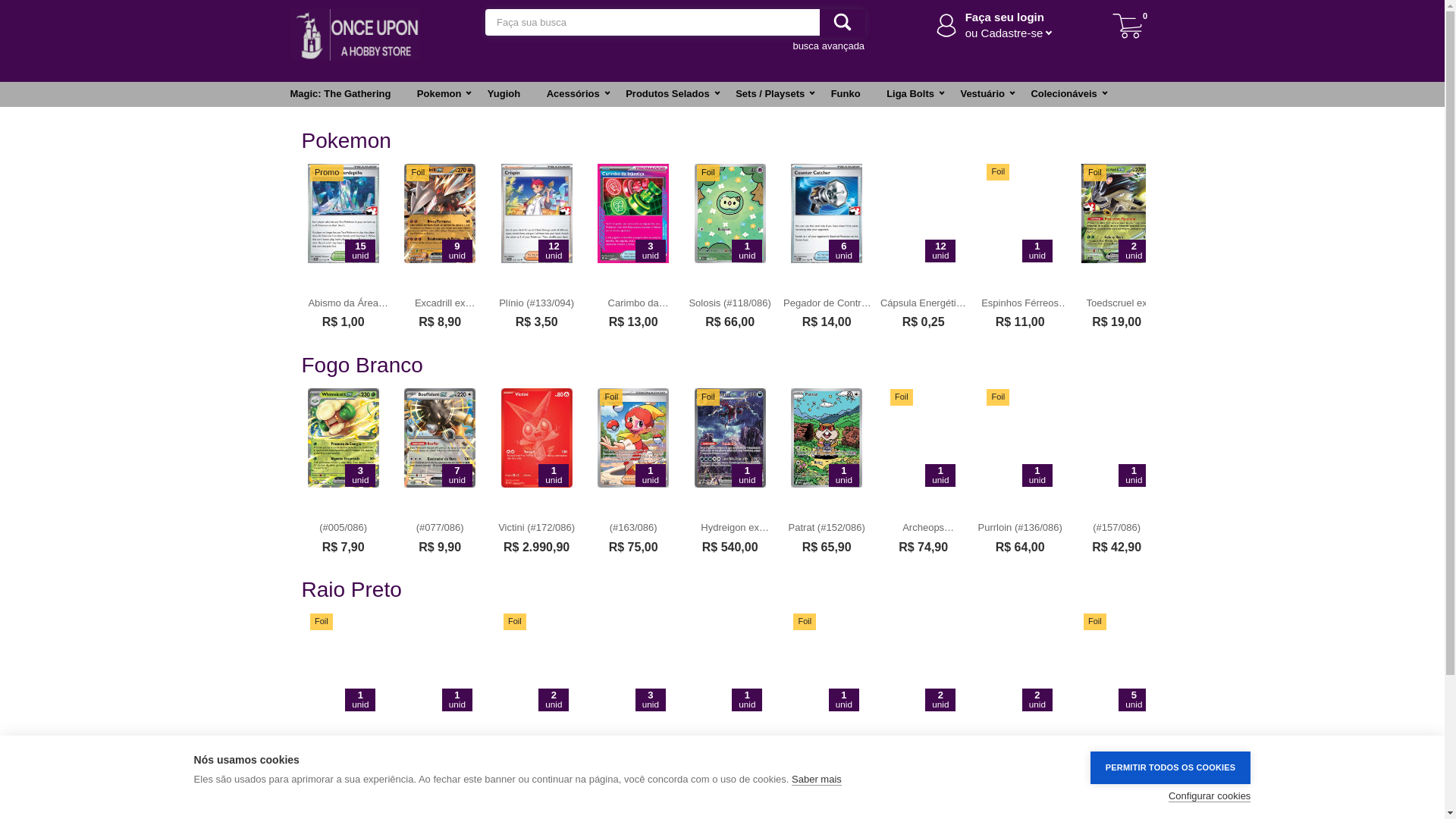Click the 'Archeops' product name

click(x=928, y=528)
